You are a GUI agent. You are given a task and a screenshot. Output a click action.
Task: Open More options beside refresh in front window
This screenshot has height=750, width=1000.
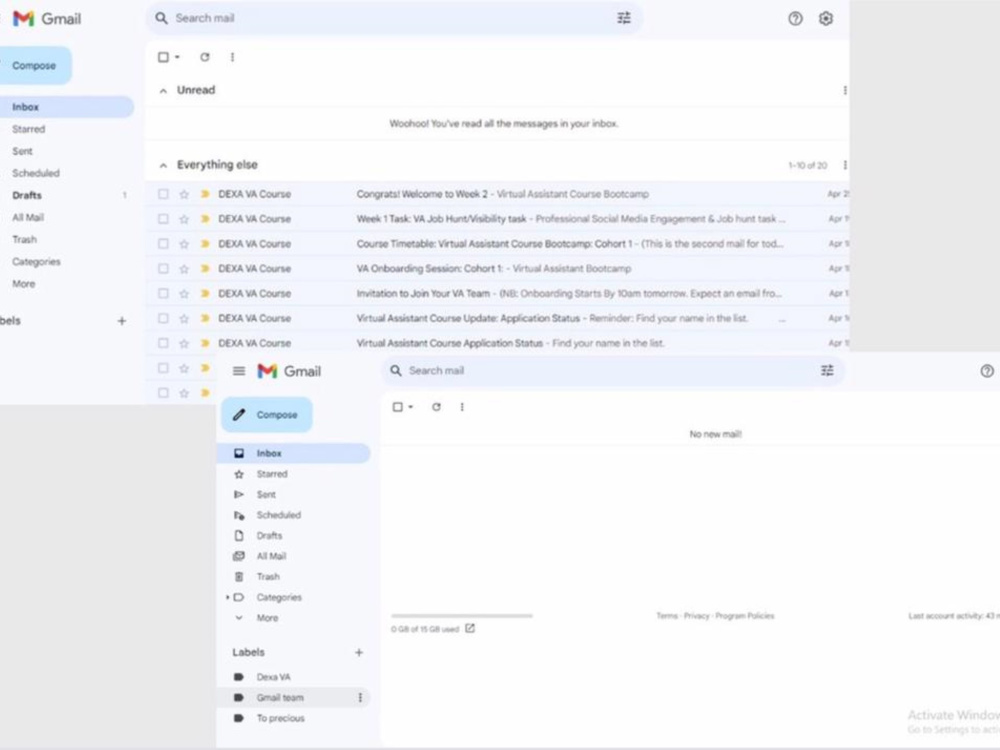tap(462, 407)
